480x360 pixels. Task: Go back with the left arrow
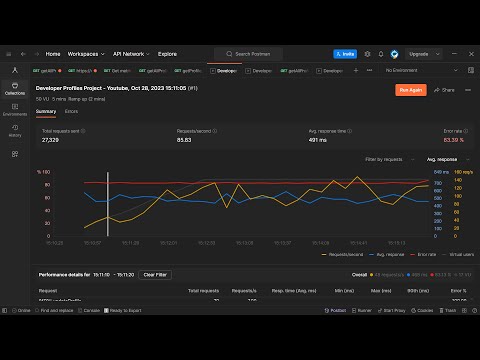click(23, 54)
